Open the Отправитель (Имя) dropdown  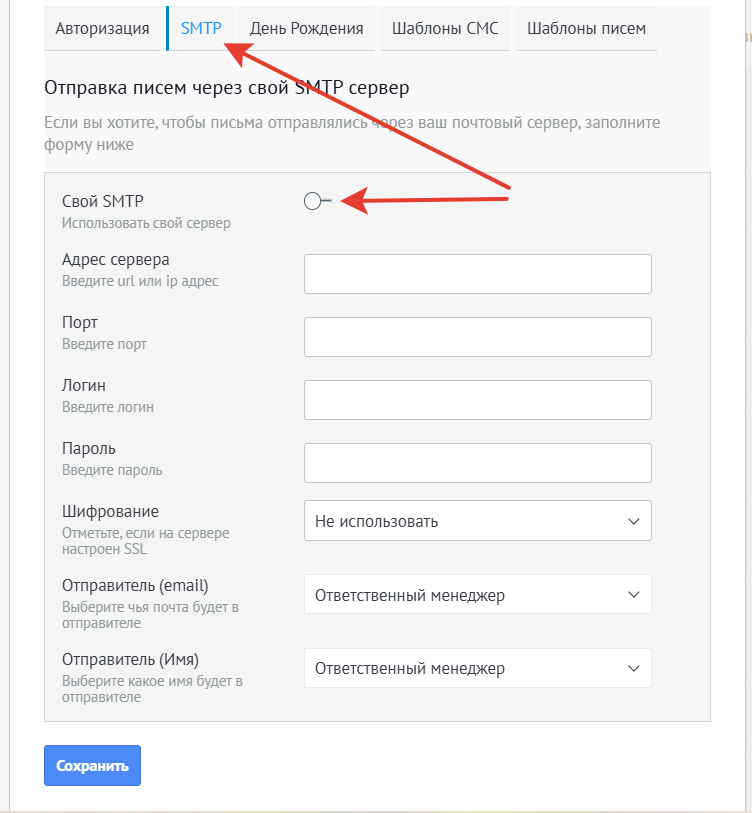(478, 668)
